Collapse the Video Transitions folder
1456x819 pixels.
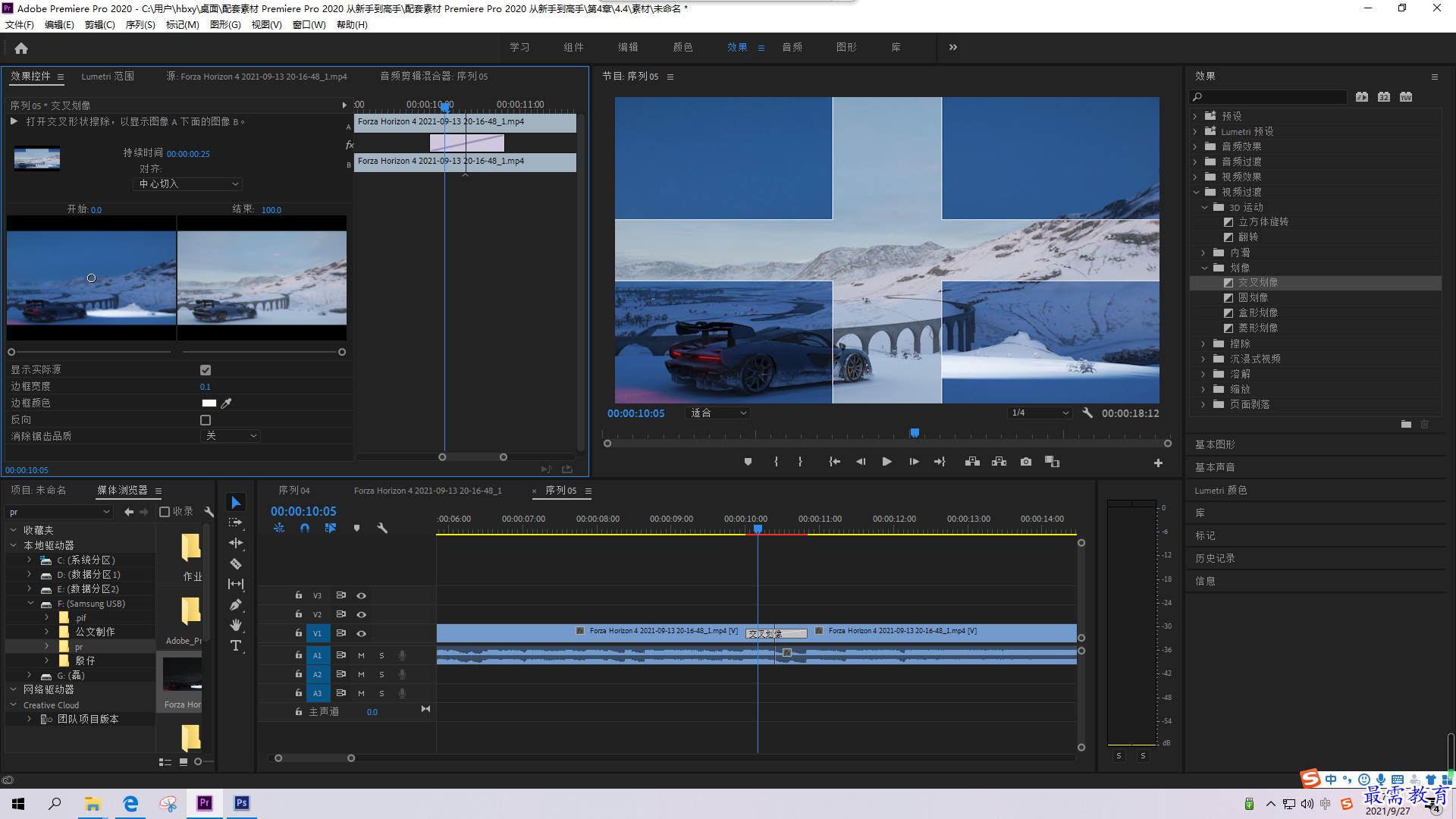click(1195, 192)
